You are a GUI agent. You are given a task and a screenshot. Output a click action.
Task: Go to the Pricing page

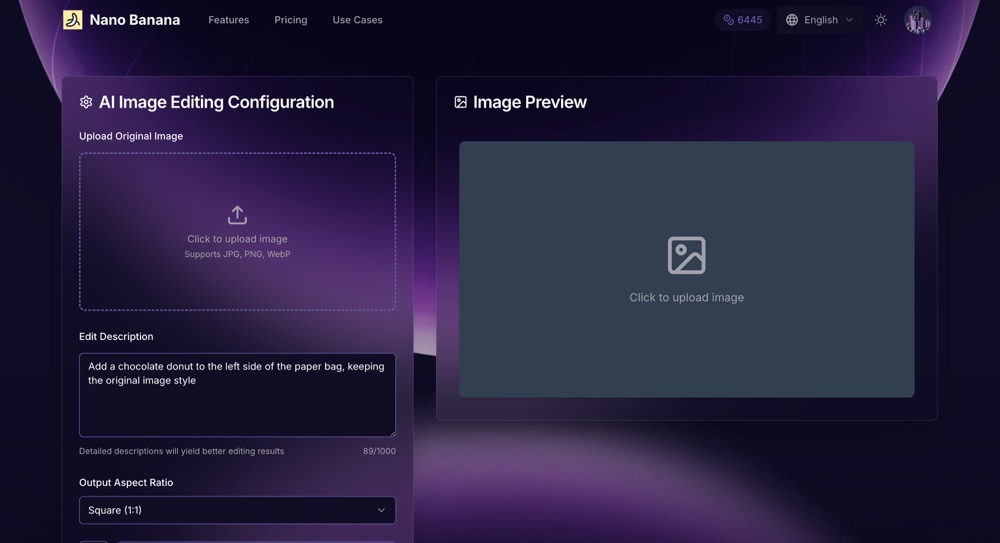point(291,20)
